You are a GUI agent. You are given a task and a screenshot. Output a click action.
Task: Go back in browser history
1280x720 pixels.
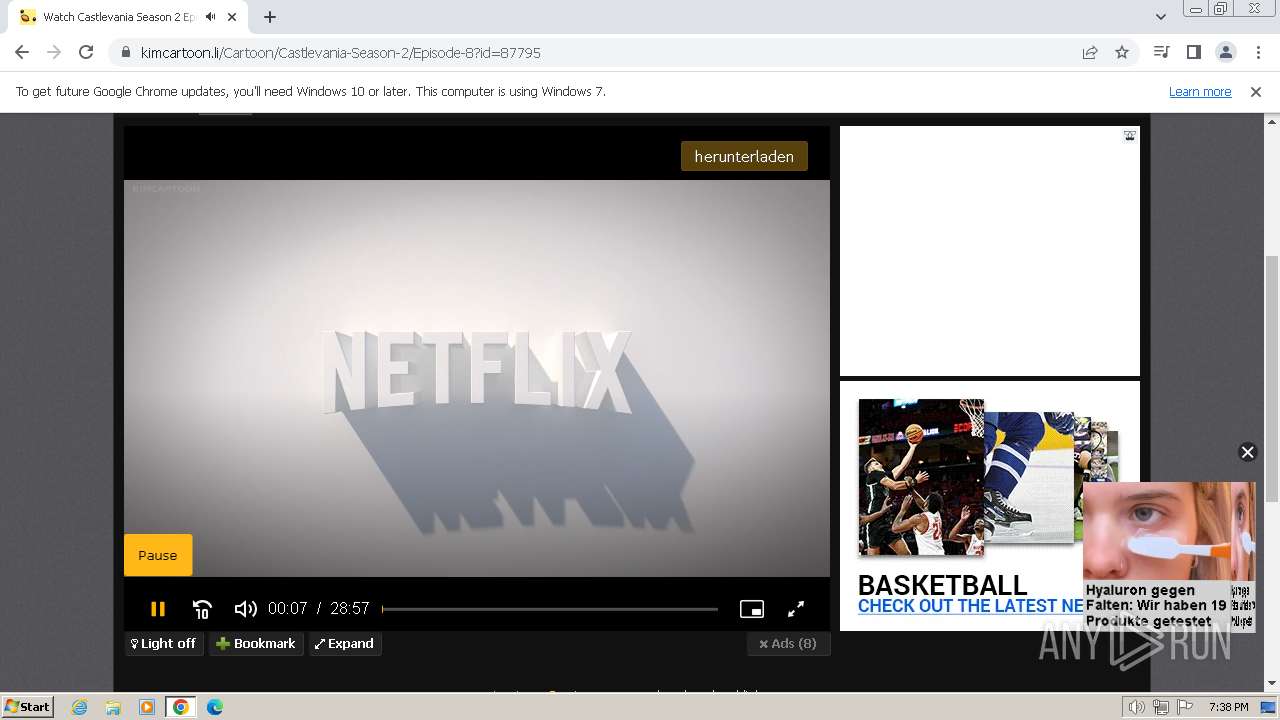(22, 52)
